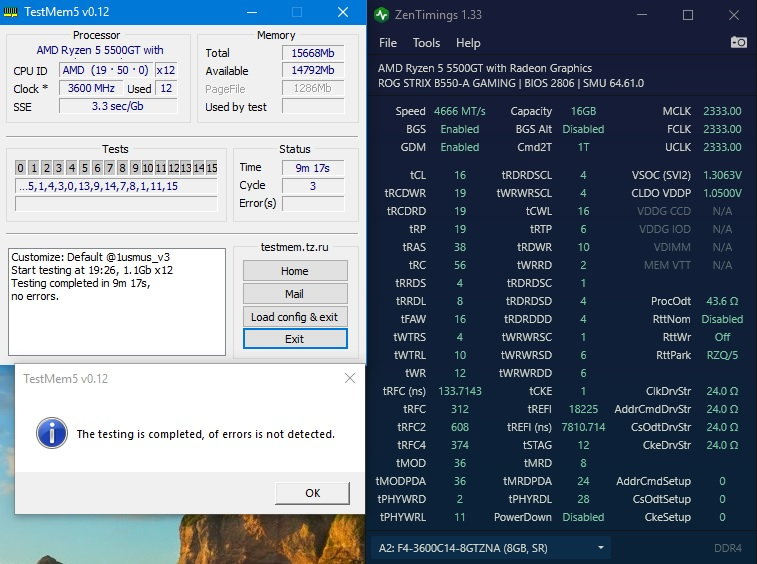Click the empty Error(s) field
The width and height of the screenshot is (757, 564).
313,204
